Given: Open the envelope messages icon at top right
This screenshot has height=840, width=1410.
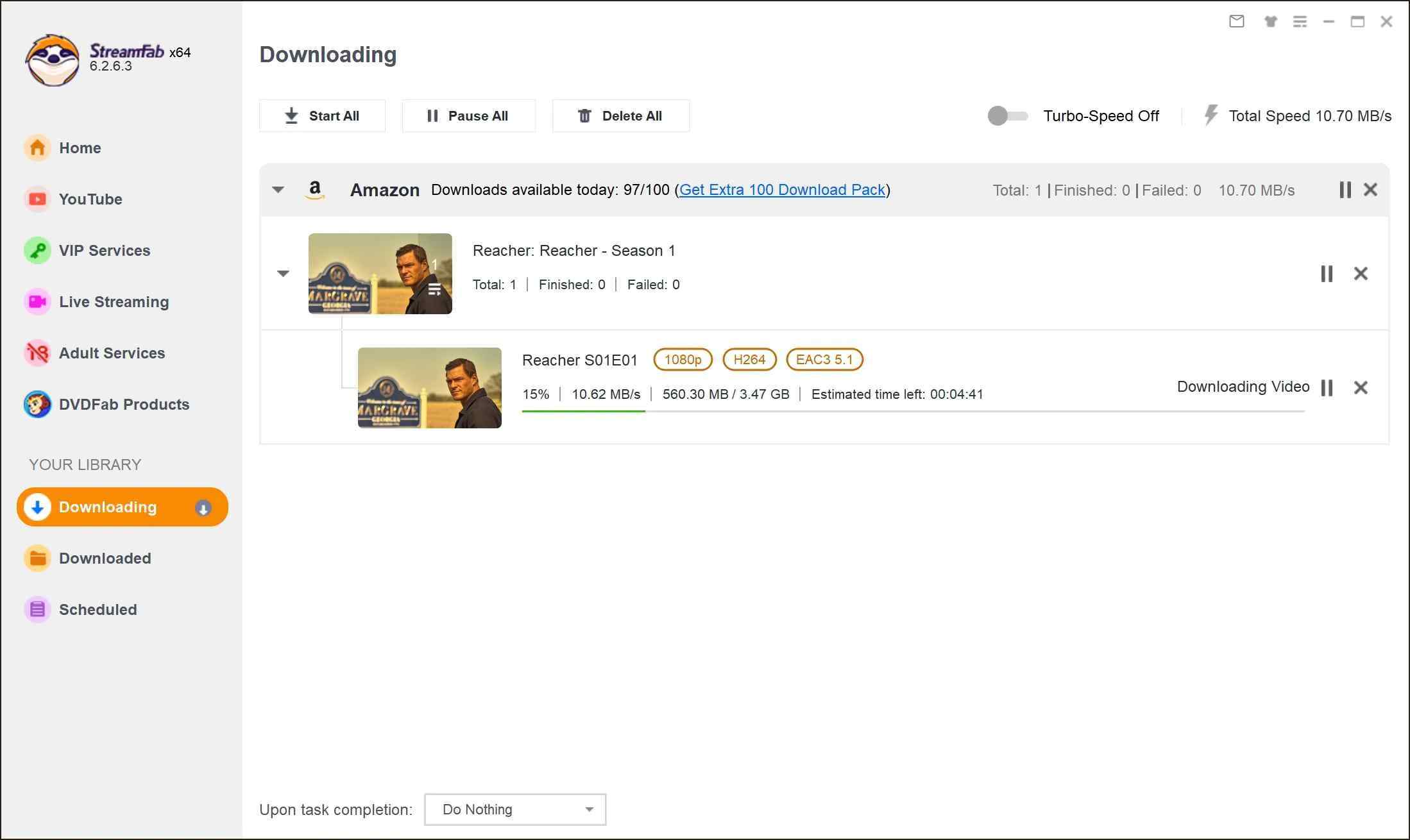Looking at the screenshot, I should click(1237, 21).
